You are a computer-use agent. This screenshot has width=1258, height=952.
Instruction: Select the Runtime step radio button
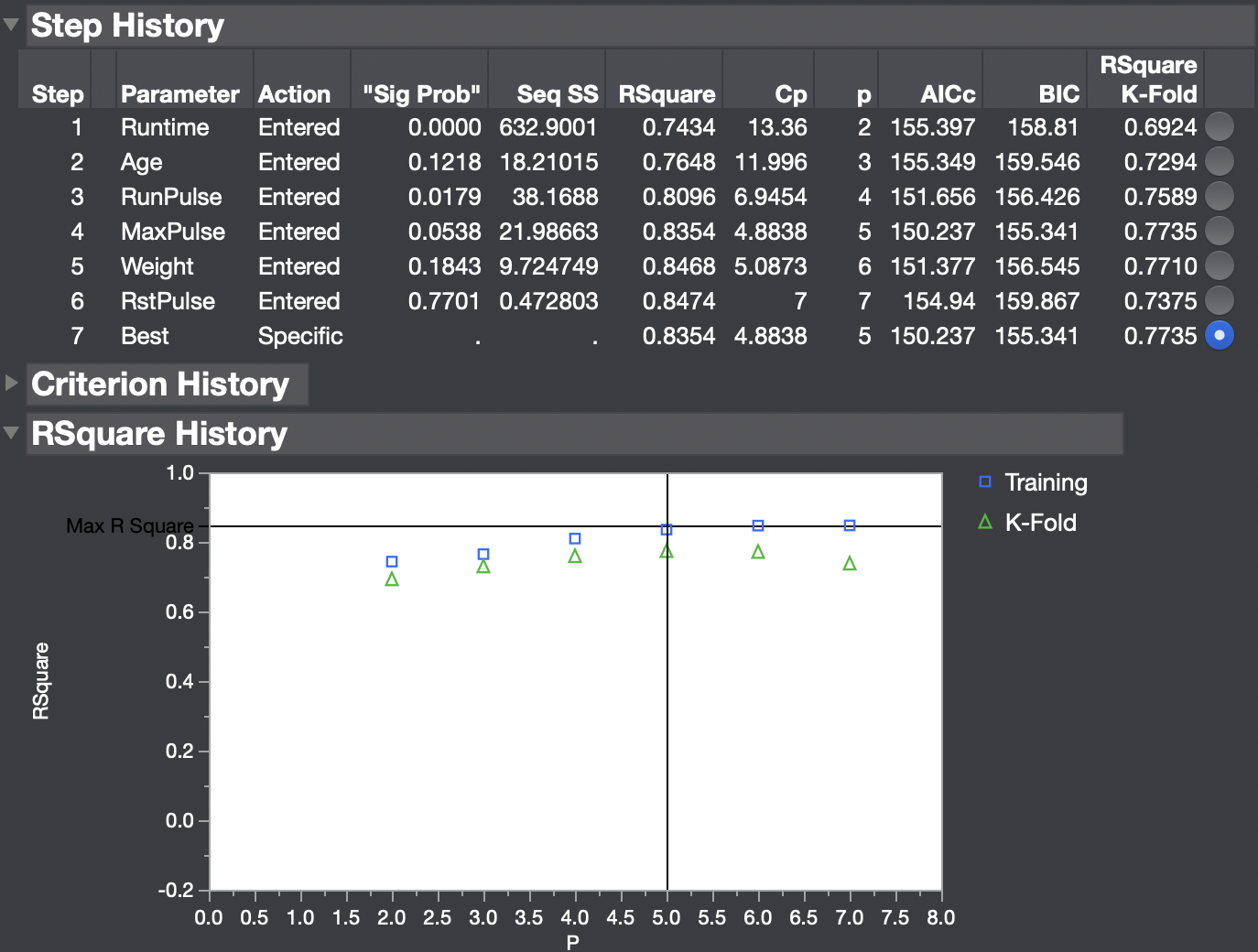click(x=1220, y=127)
